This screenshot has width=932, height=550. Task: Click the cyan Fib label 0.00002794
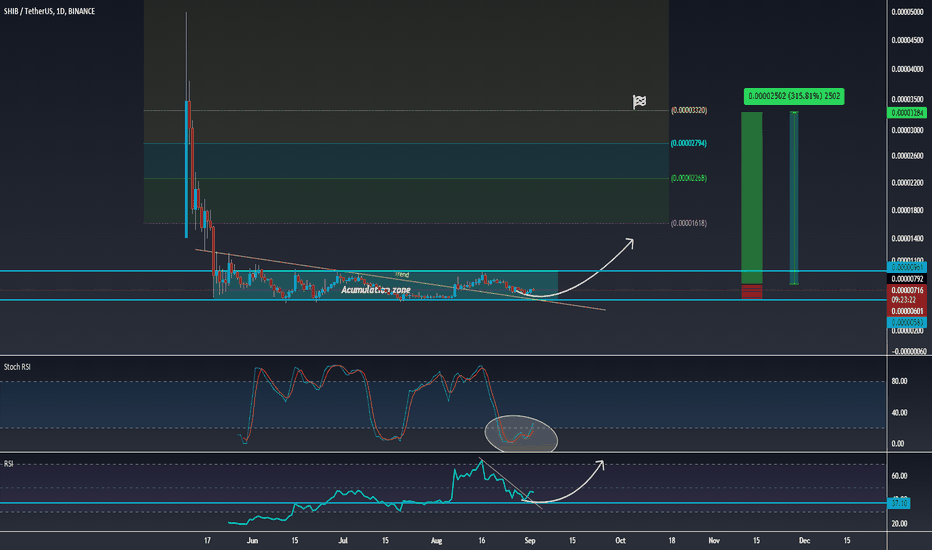pos(689,143)
